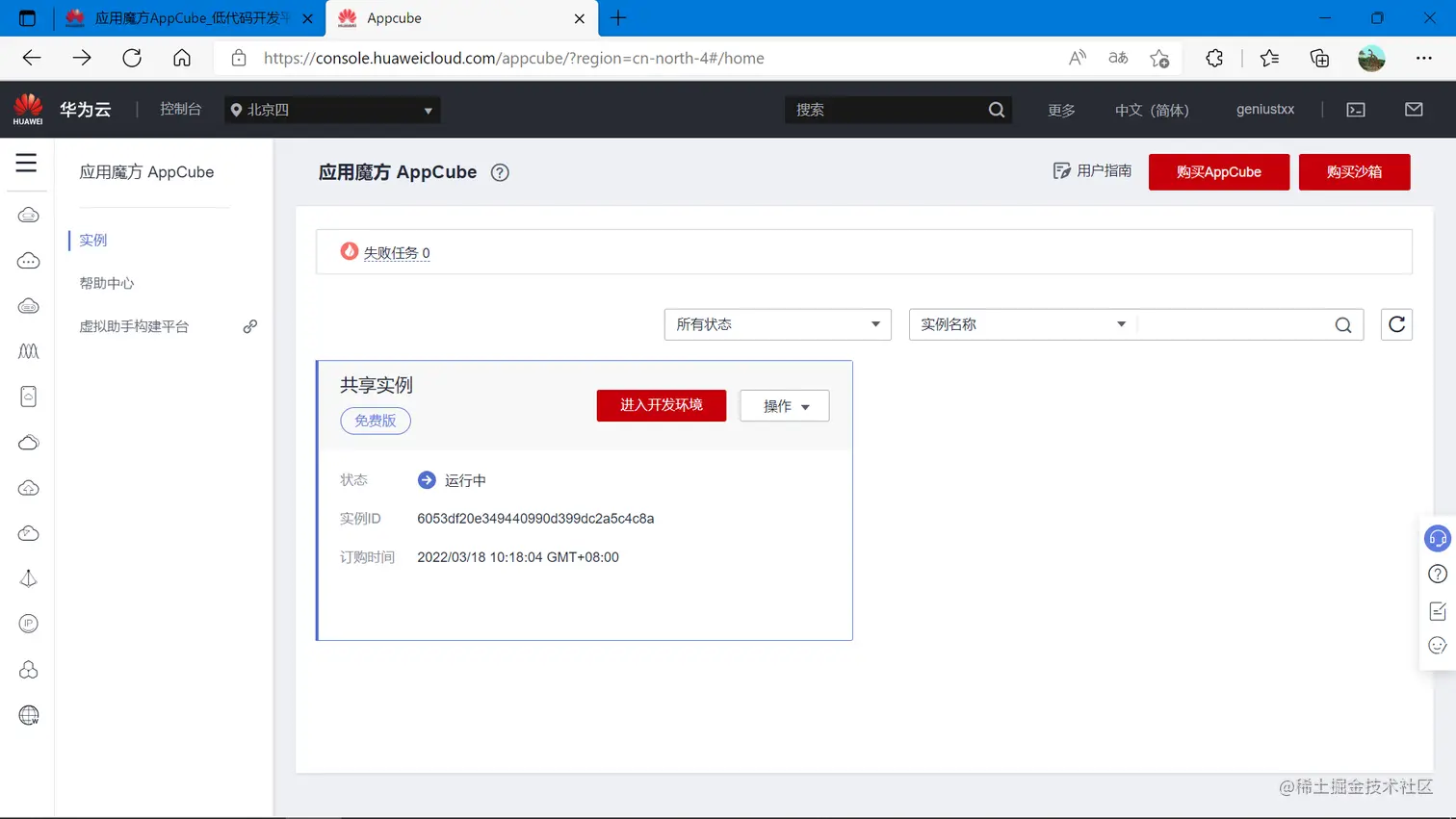Open the CloudShell terminal icon
The height and width of the screenshot is (819, 1456).
coord(1356,110)
